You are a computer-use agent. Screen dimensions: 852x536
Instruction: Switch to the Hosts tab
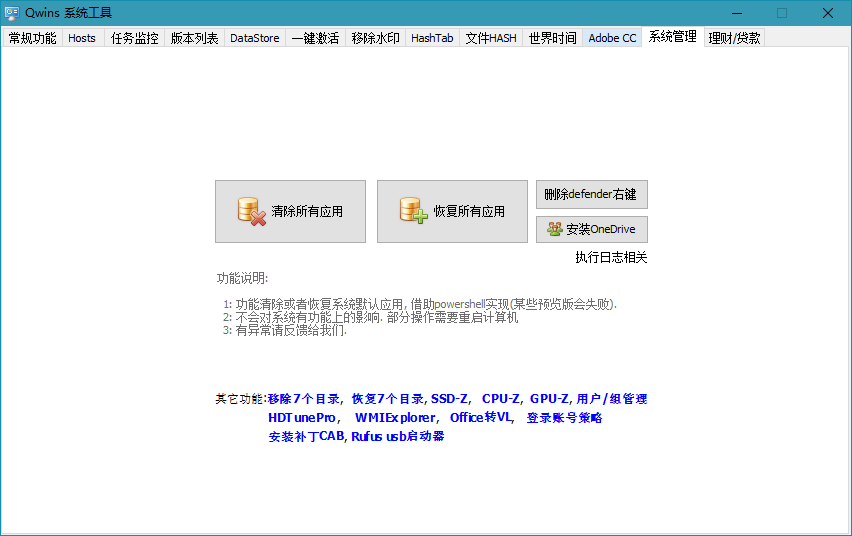click(82, 38)
